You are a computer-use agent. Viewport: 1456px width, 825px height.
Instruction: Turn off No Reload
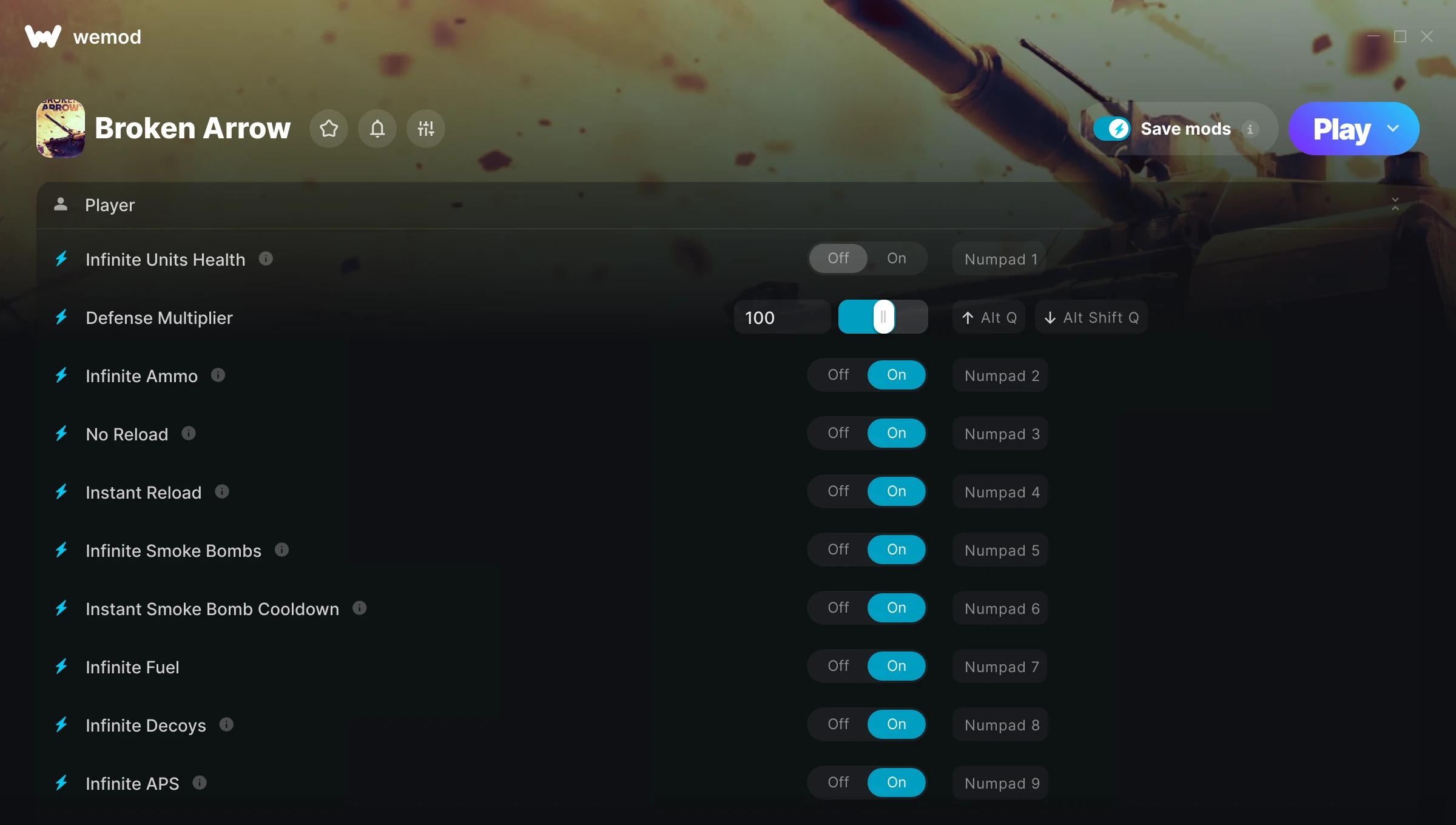(838, 433)
